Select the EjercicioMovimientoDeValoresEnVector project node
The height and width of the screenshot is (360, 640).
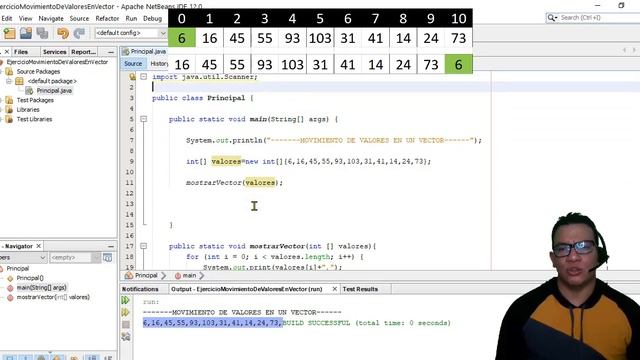[57, 62]
